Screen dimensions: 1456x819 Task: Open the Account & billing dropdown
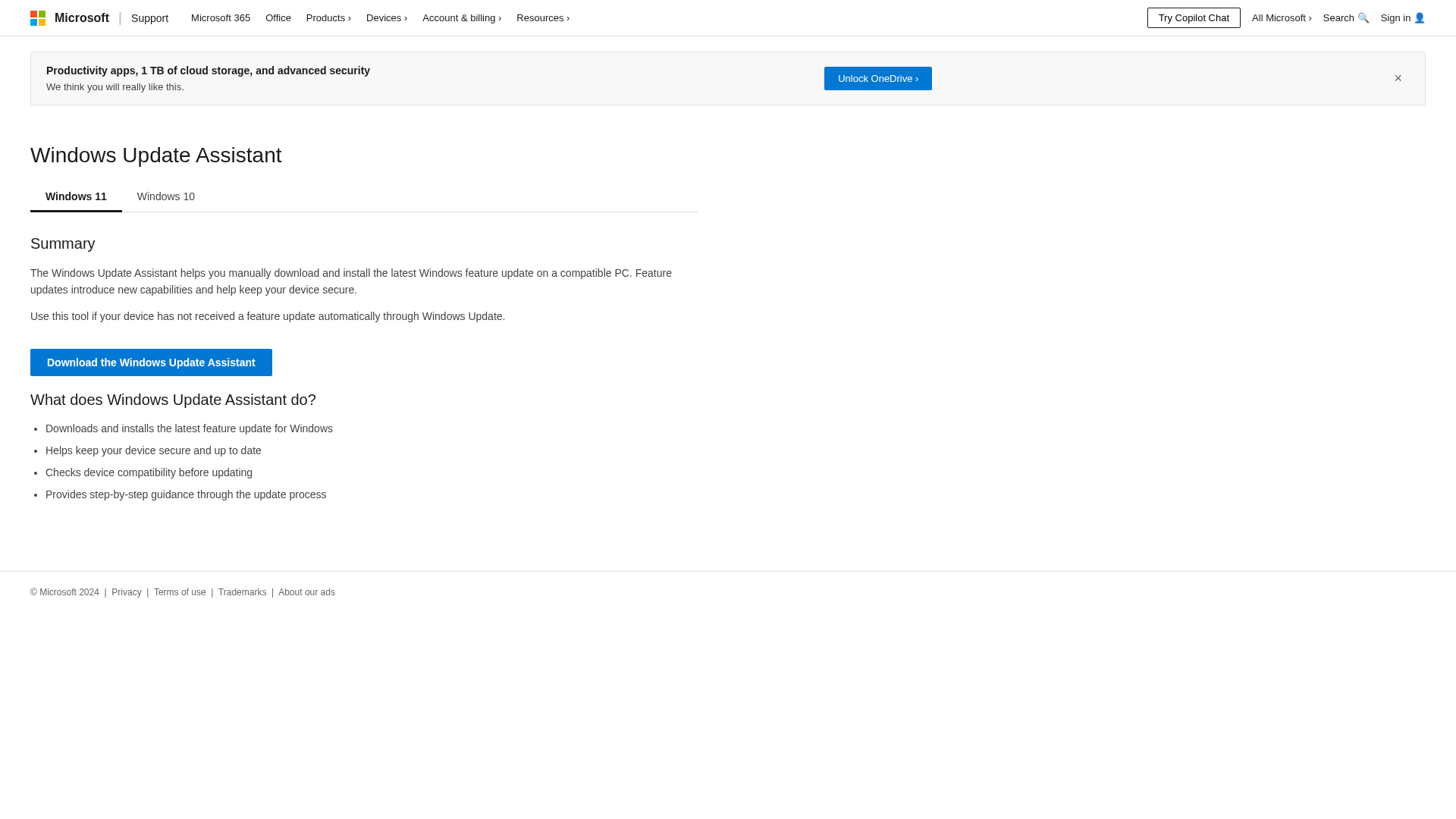[462, 18]
